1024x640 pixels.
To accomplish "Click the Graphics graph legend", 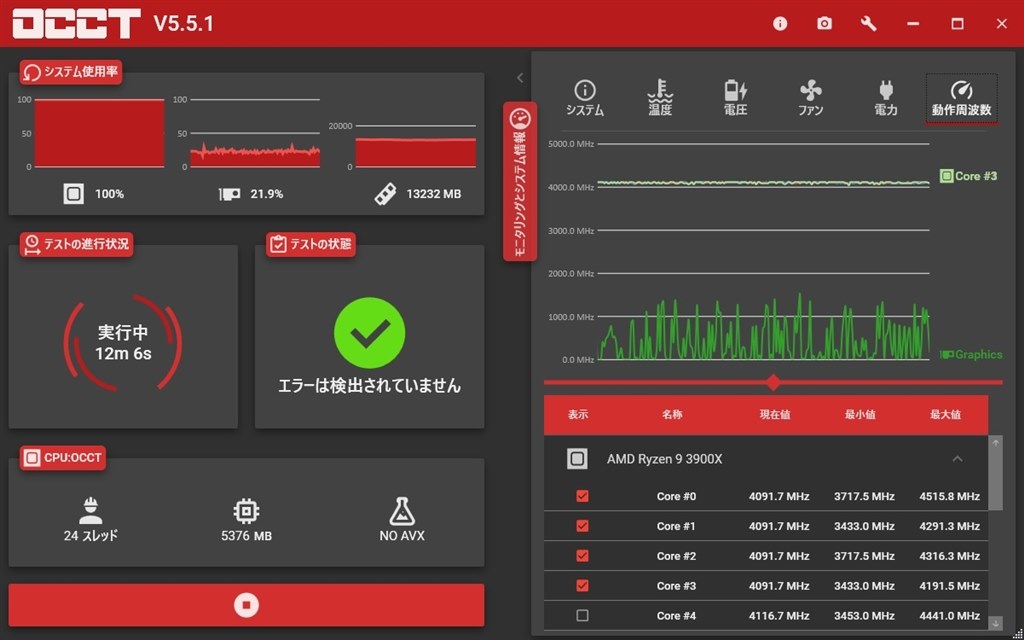I will click(970, 355).
